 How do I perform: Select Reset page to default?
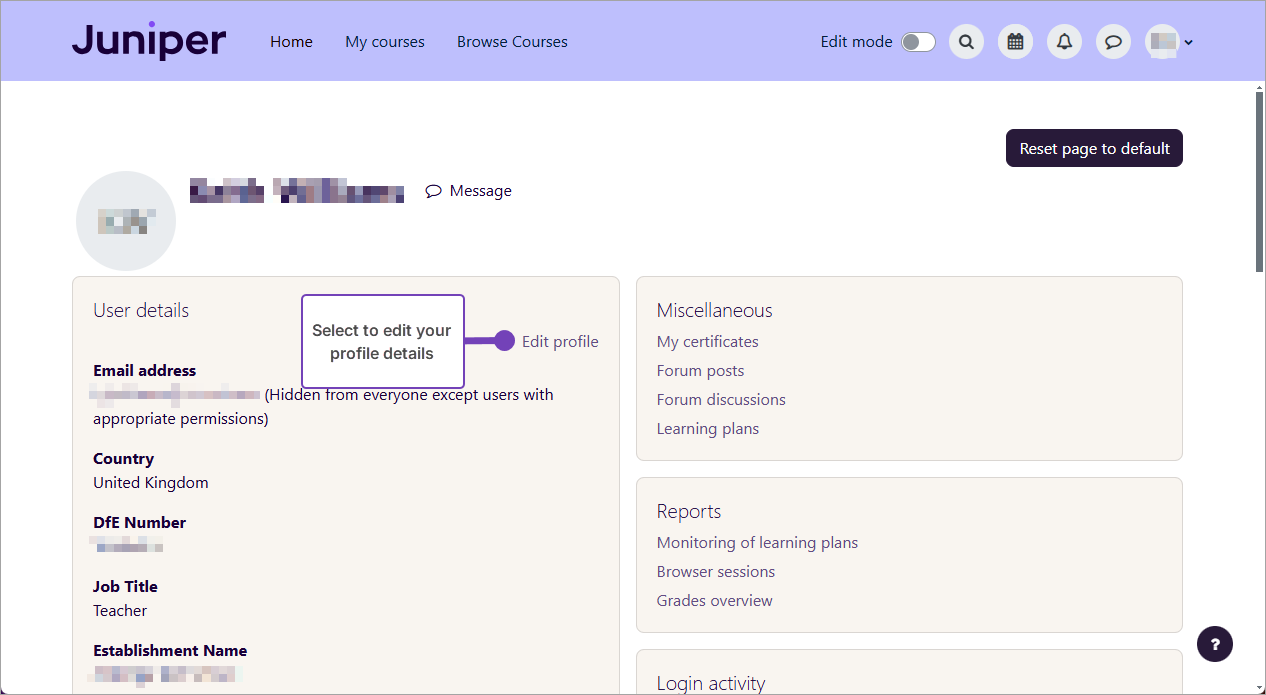click(1094, 147)
